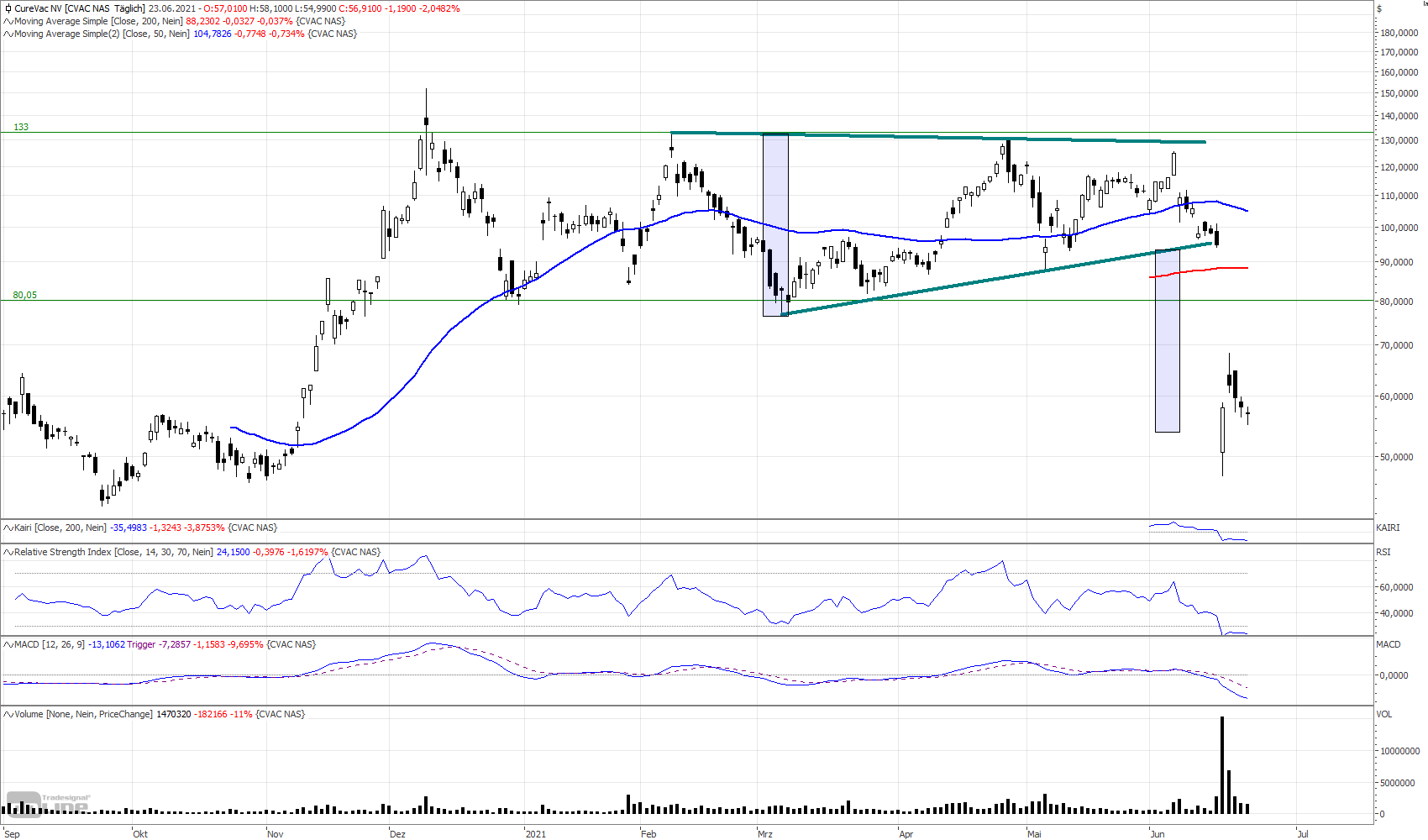Click the 180,0000 price axis value
The image size is (1428, 840).
coord(1399,33)
